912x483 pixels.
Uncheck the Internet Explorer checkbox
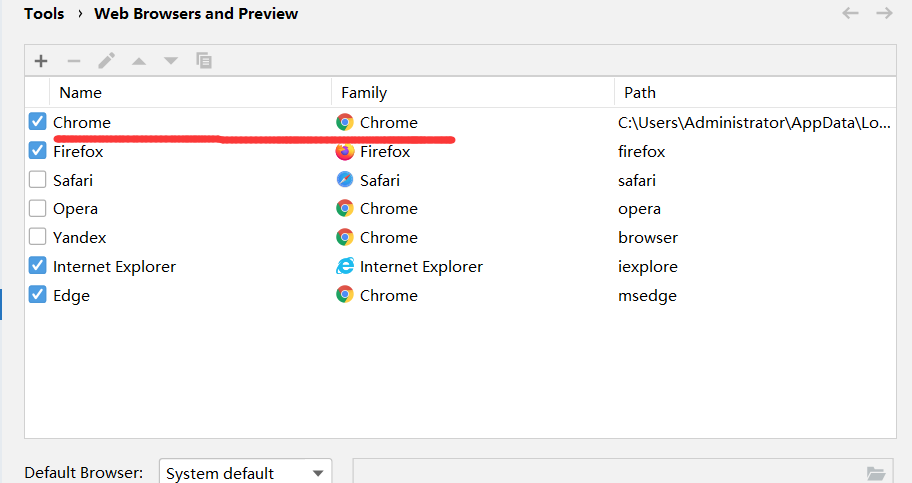point(38,266)
